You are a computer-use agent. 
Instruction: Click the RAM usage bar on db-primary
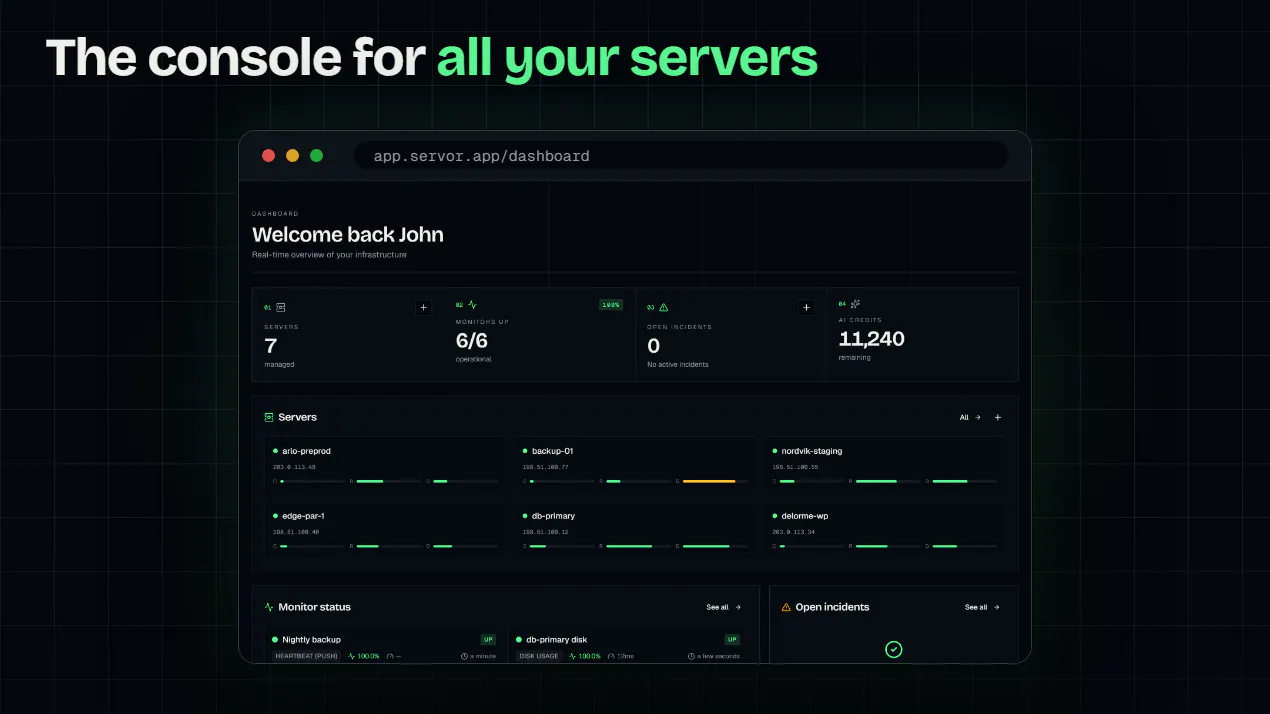638,546
